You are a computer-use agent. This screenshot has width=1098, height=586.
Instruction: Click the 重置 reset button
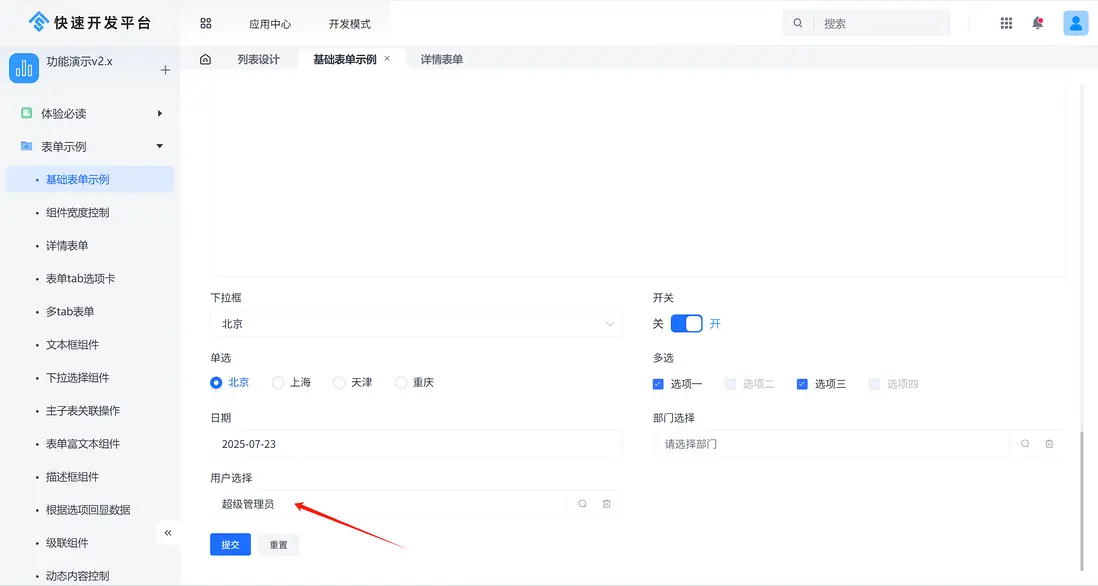(278, 544)
